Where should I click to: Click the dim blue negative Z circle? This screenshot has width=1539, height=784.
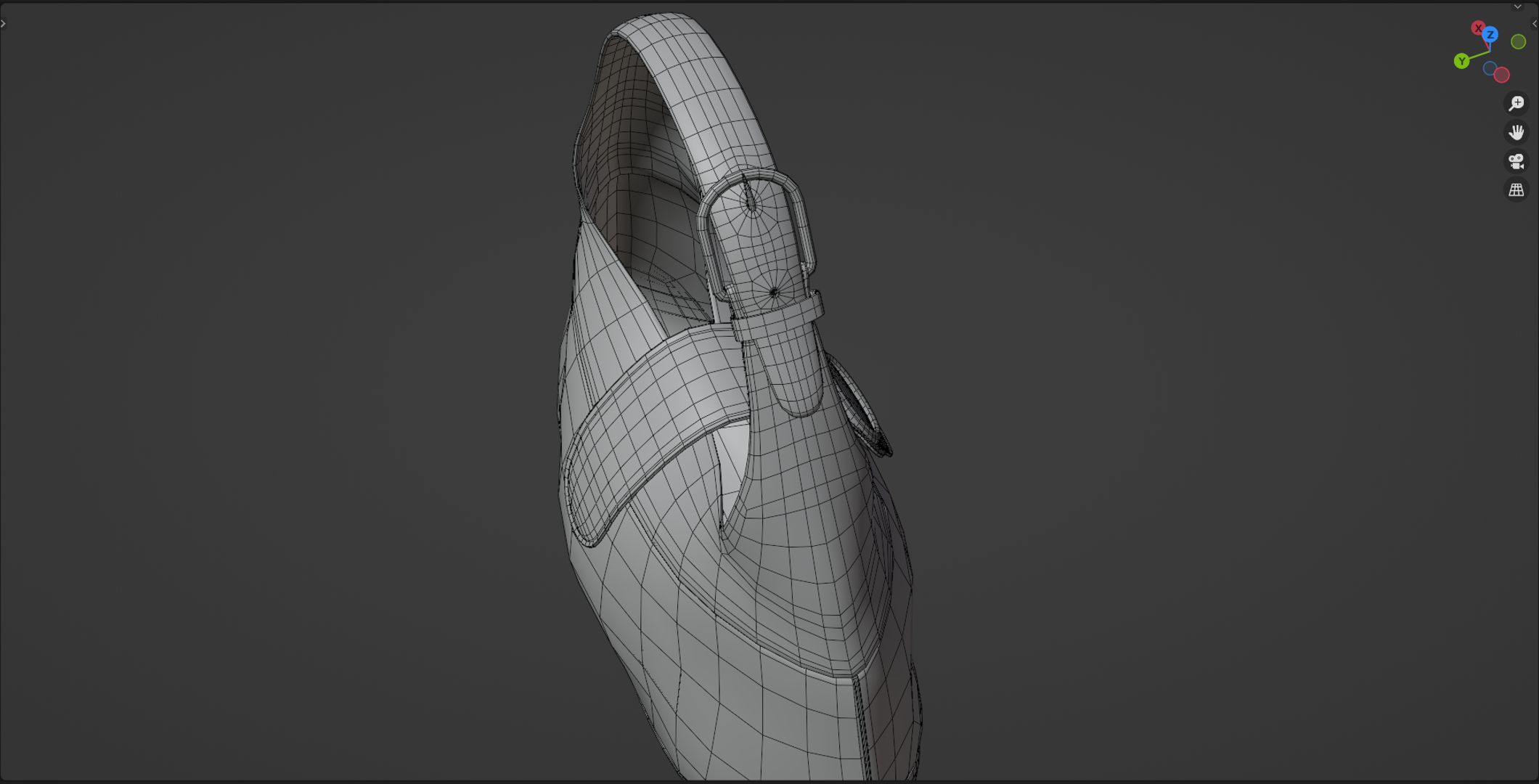tap(1490, 68)
